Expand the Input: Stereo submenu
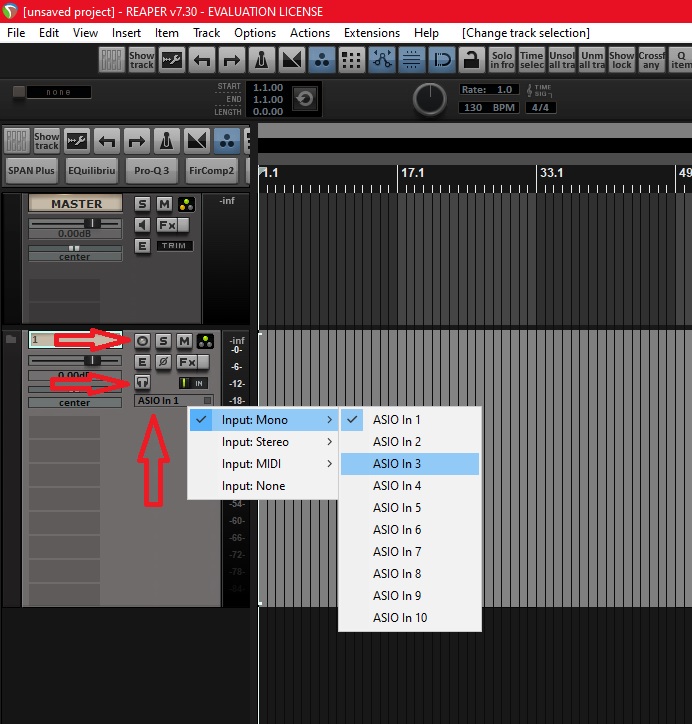 263,442
